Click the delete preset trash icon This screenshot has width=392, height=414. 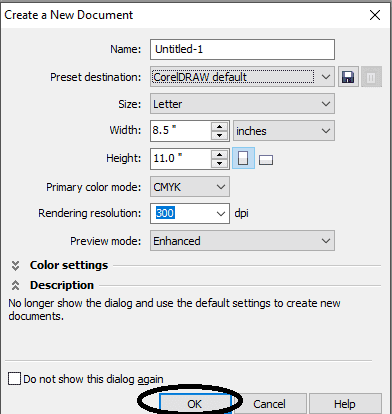click(x=371, y=77)
